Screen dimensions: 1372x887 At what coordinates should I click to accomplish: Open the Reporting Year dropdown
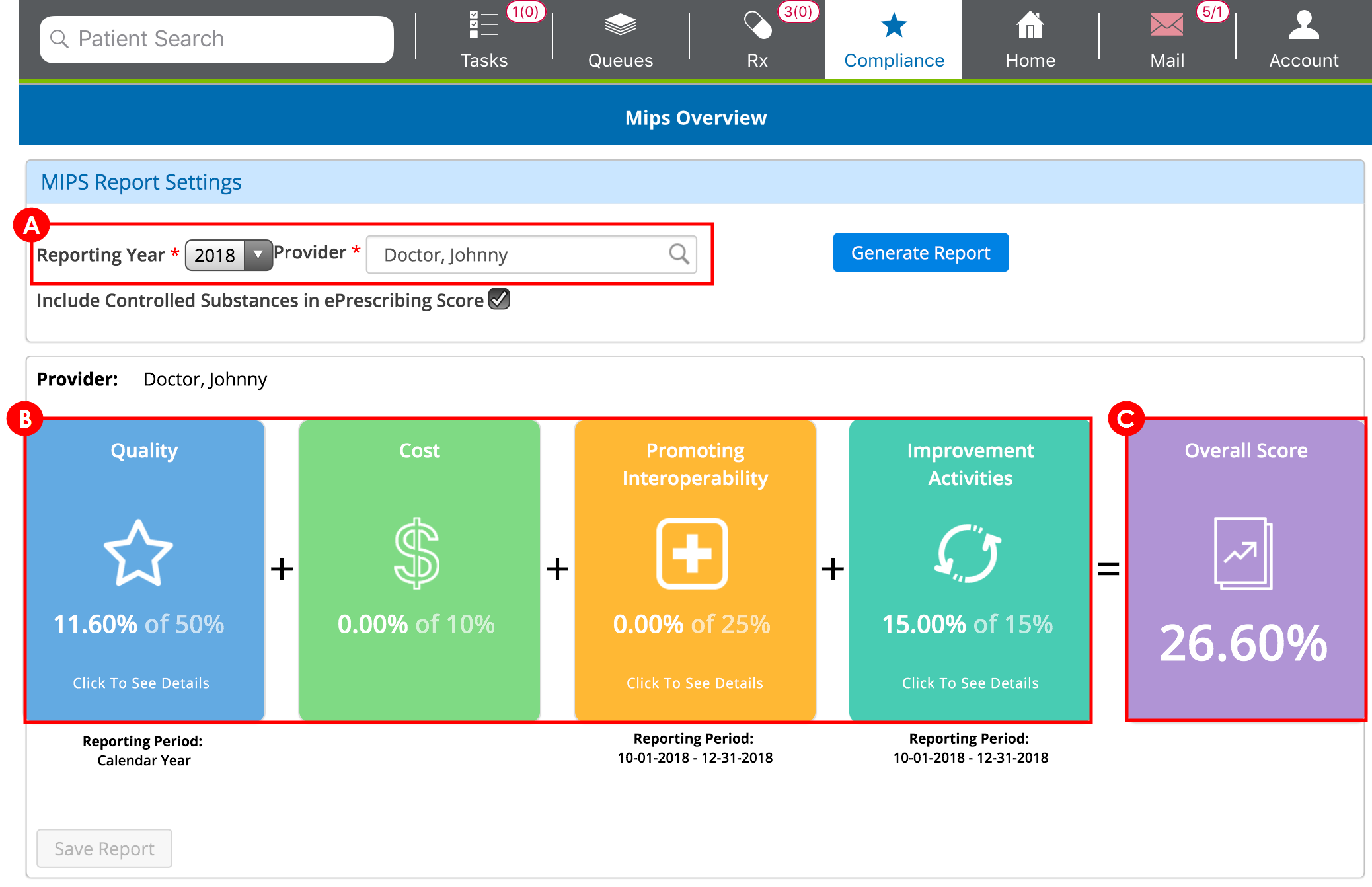point(227,254)
